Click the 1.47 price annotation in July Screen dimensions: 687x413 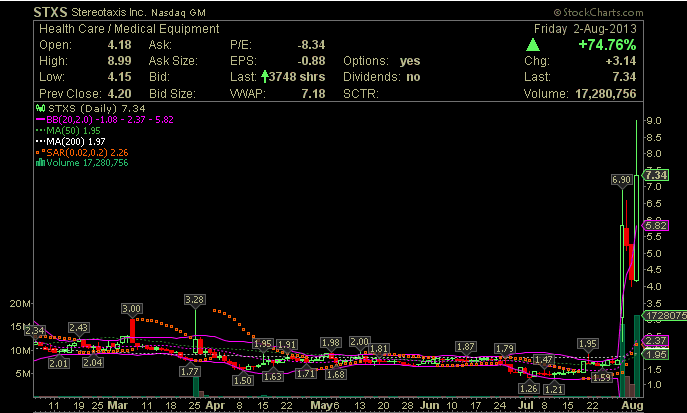point(543,360)
